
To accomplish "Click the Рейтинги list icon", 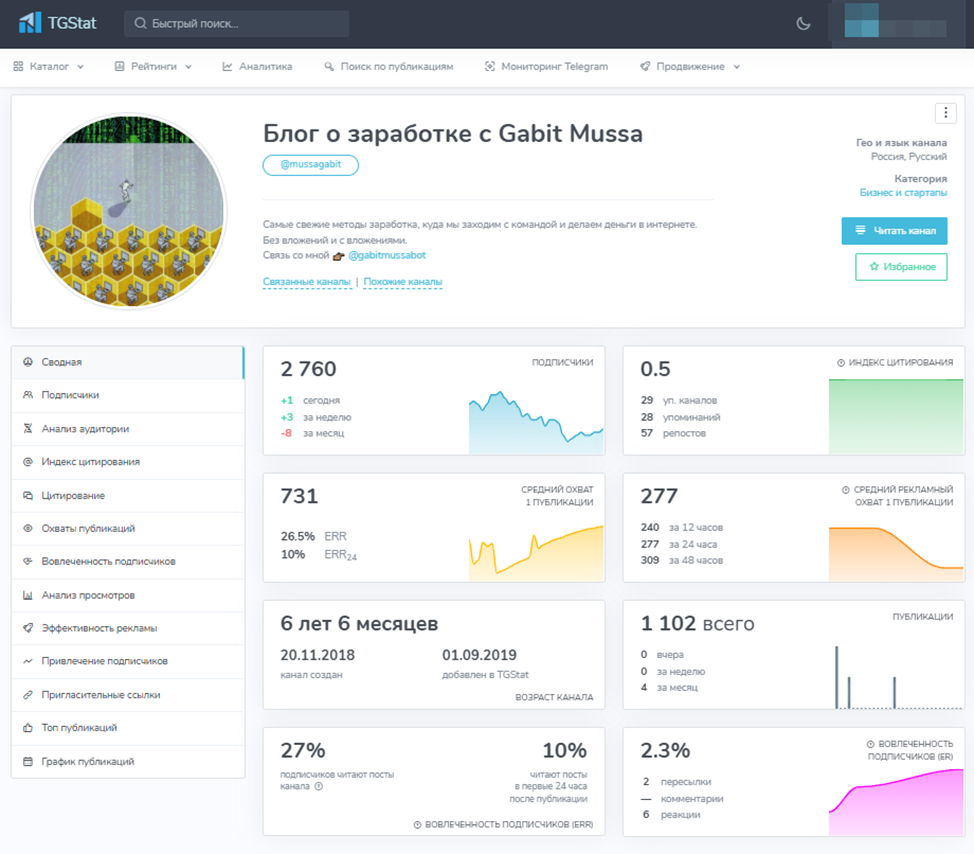I will [x=119, y=66].
